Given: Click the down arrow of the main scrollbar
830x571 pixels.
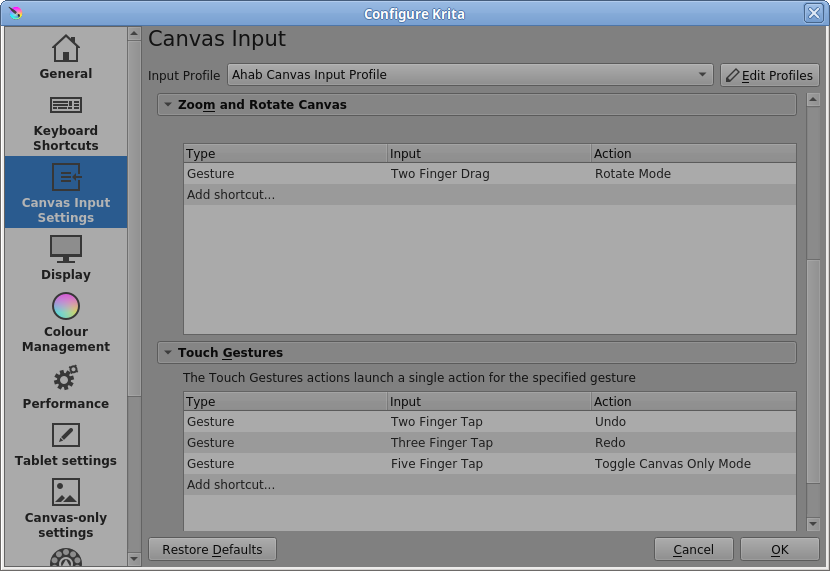Looking at the screenshot, I should pyautogui.click(x=813, y=524).
